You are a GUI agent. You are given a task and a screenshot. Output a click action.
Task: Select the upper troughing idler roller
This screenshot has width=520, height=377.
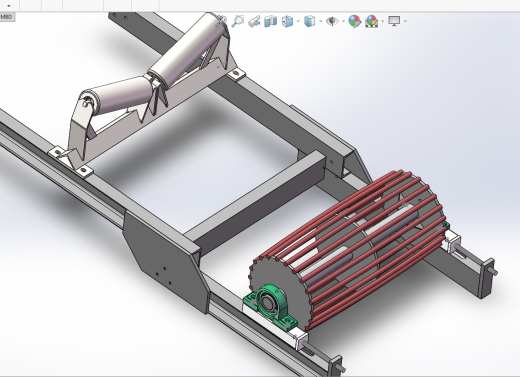tap(188, 50)
